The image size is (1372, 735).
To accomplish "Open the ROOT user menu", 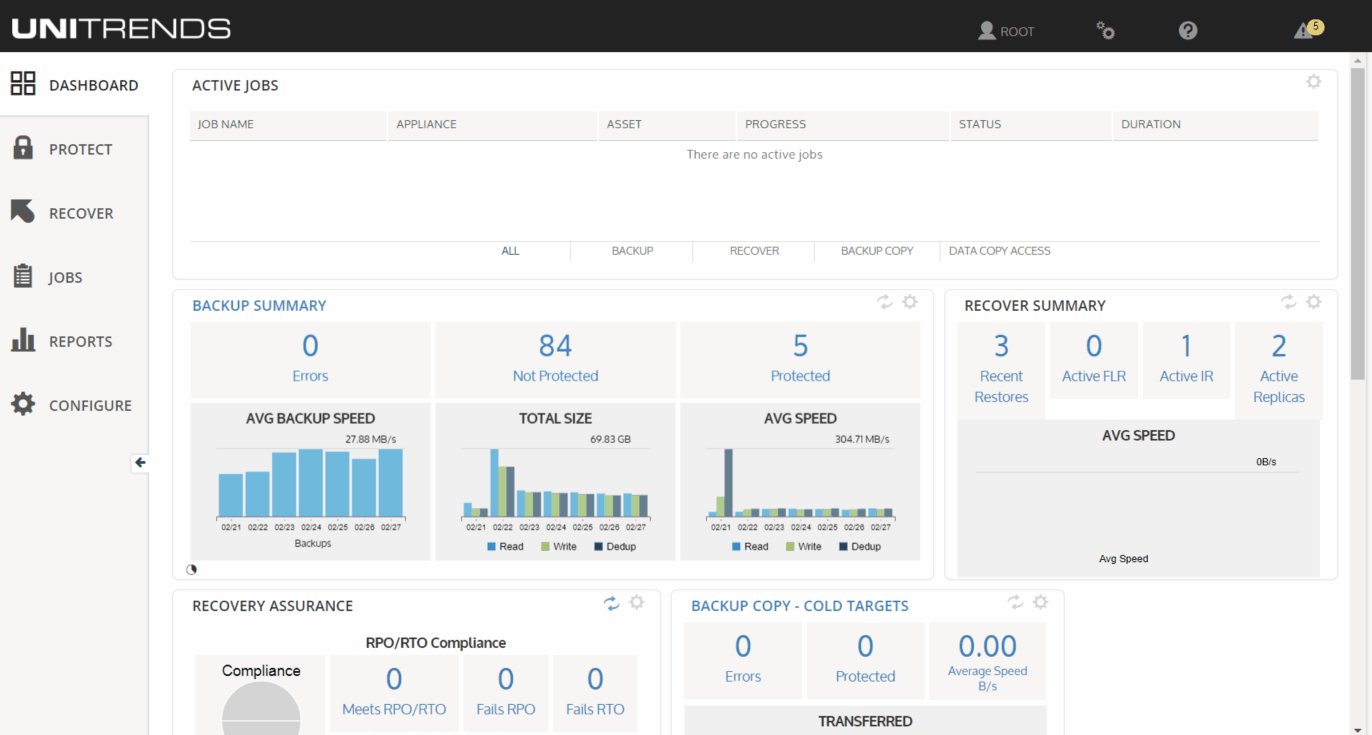I will (x=1006, y=31).
